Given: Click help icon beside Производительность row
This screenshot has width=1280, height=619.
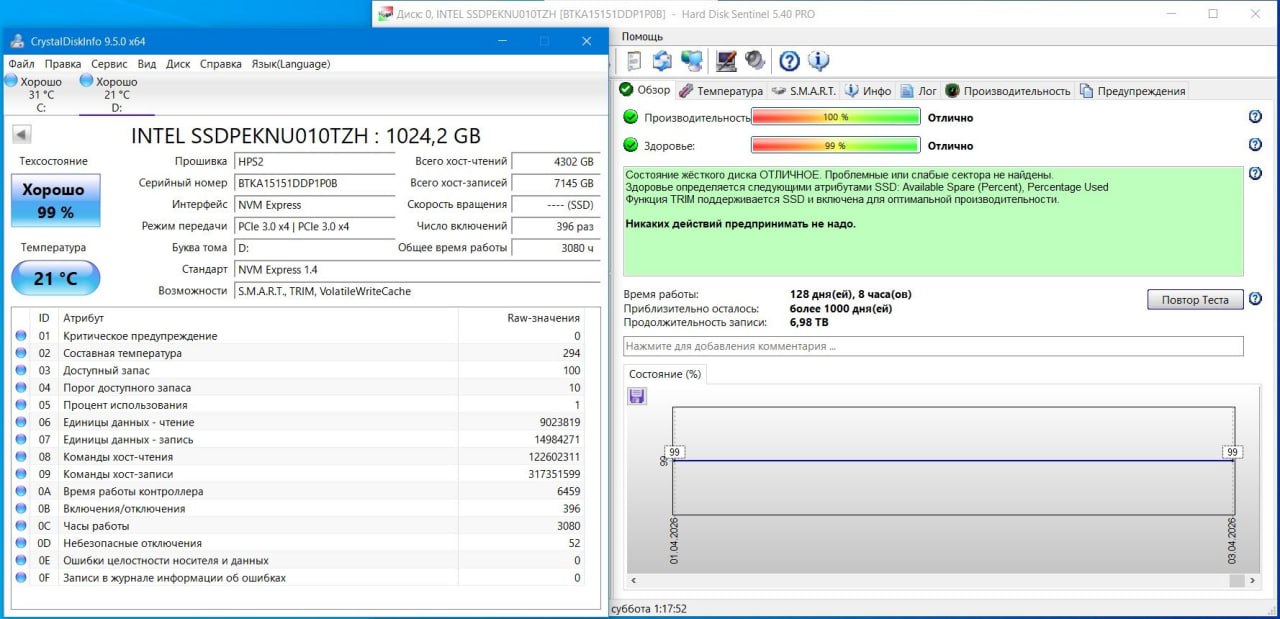Looking at the screenshot, I should coord(1255,117).
